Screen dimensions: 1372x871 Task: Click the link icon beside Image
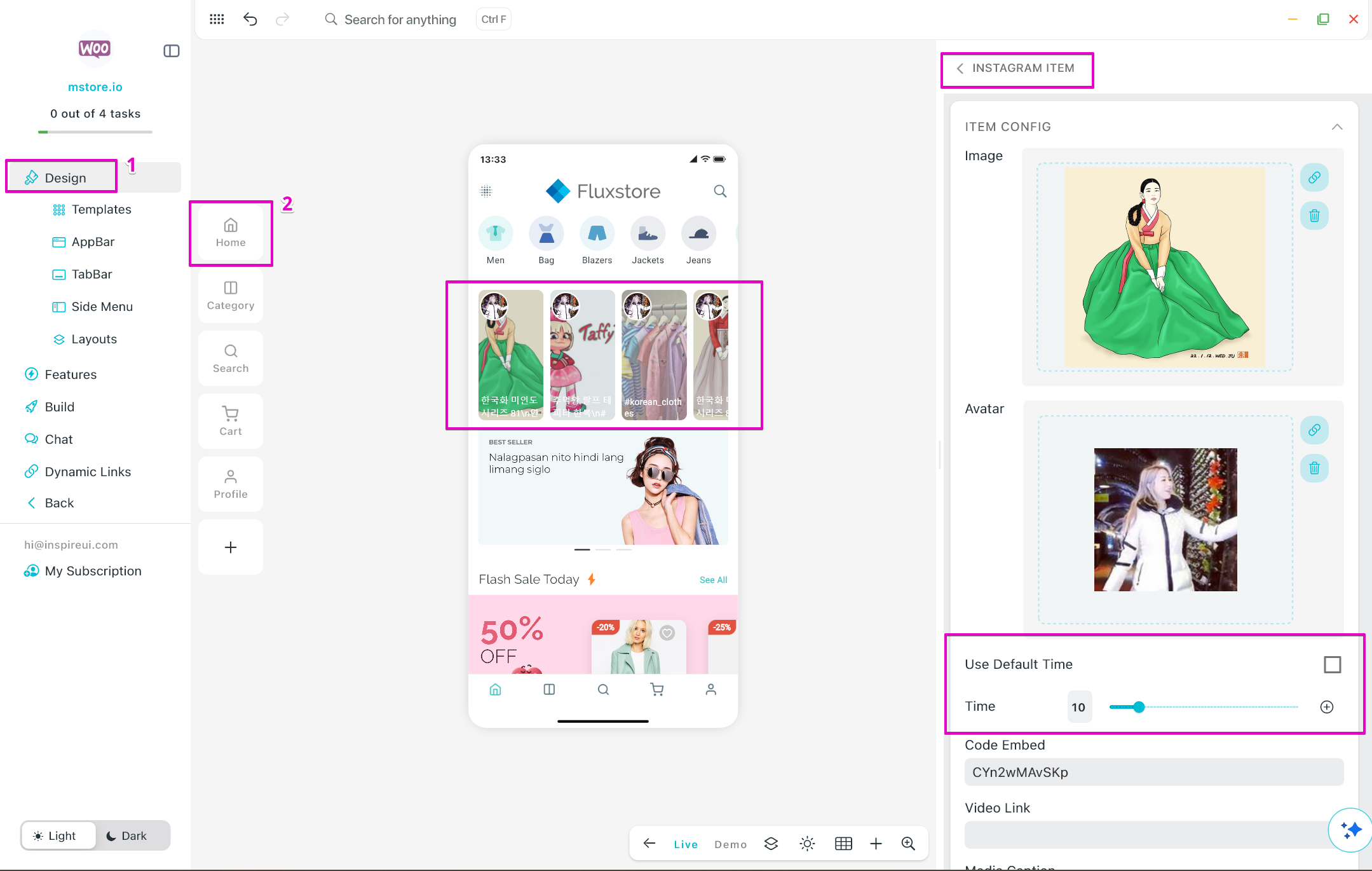click(1314, 177)
